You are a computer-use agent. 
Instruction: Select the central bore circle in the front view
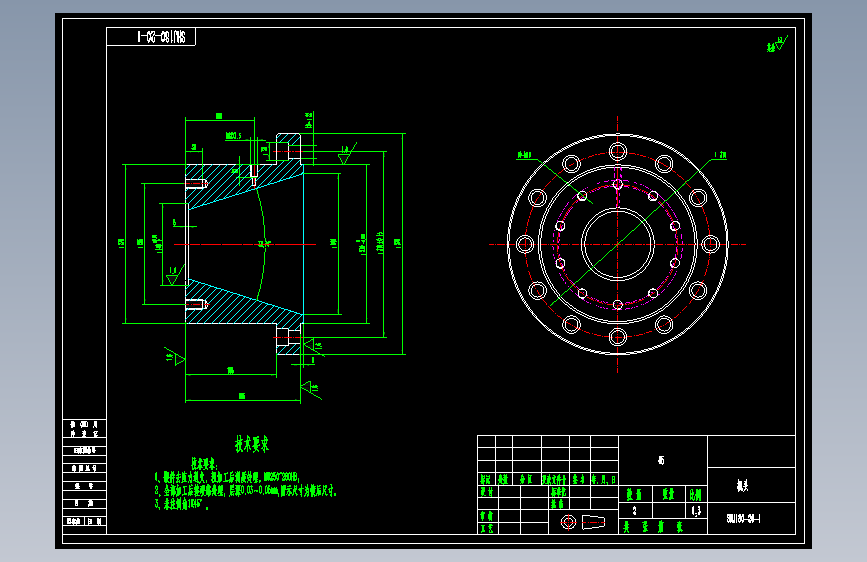pyautogui.click(x=618, y=244)
